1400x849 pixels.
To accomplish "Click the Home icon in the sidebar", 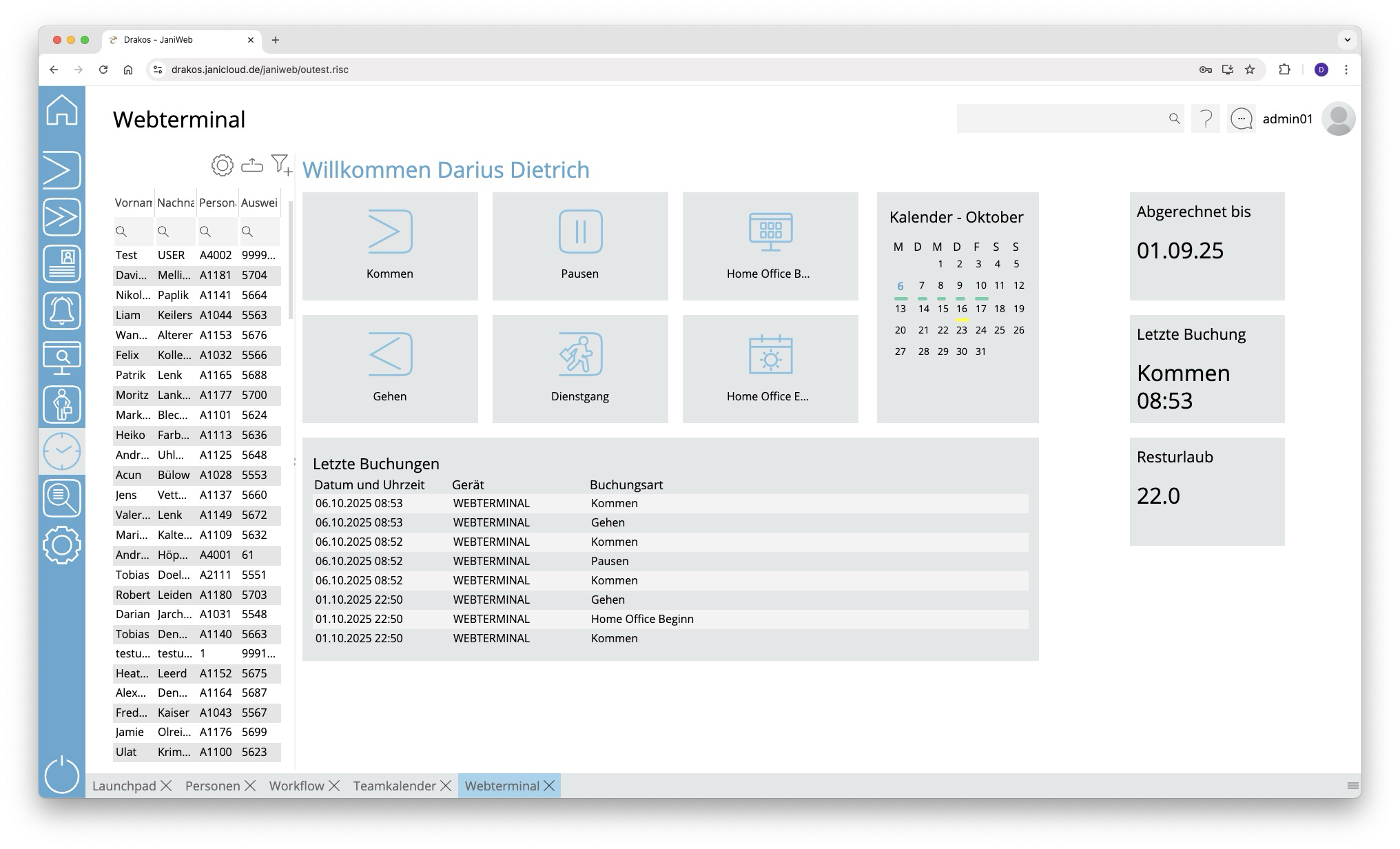I will 62,110.
